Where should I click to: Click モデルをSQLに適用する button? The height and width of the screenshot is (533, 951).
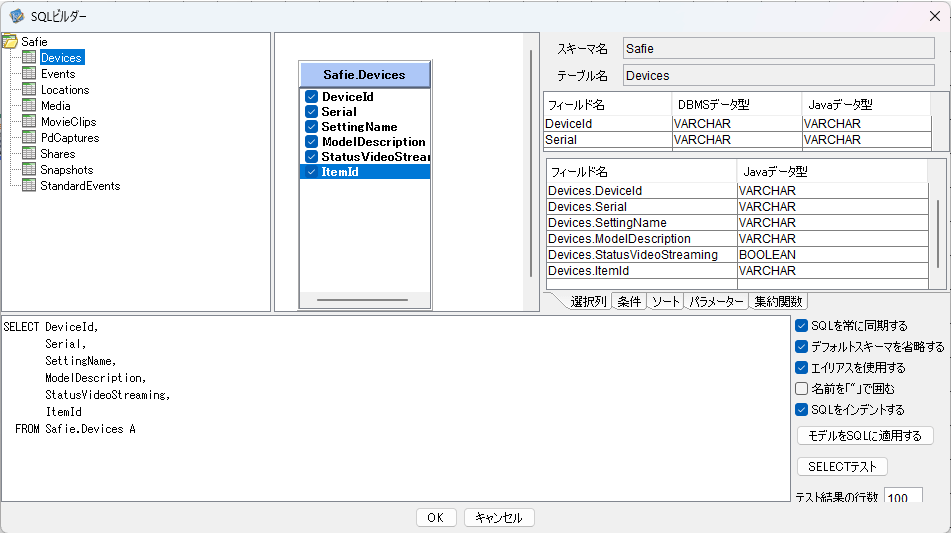[865, 435]
